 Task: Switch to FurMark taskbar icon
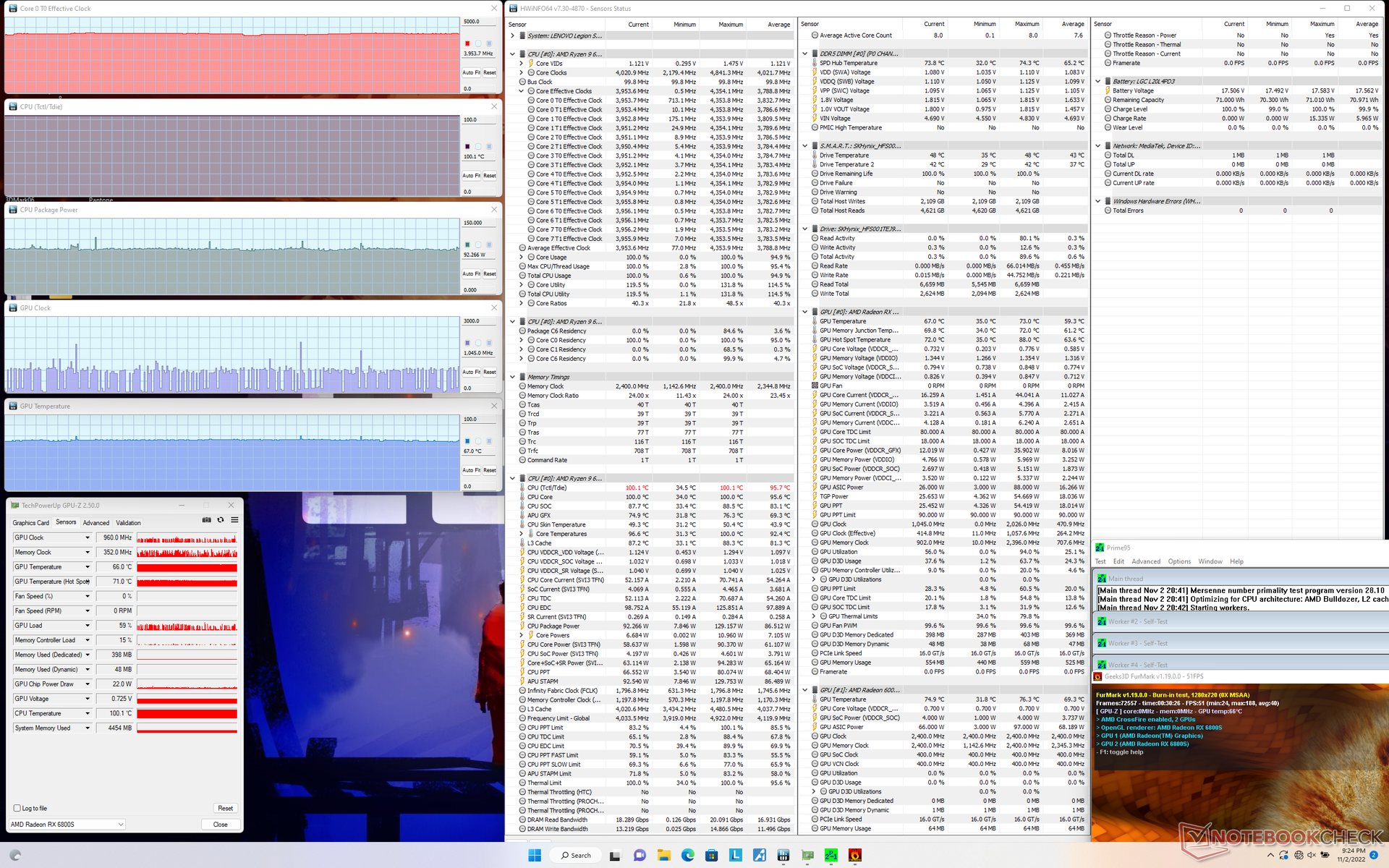(x=855, y=855)
